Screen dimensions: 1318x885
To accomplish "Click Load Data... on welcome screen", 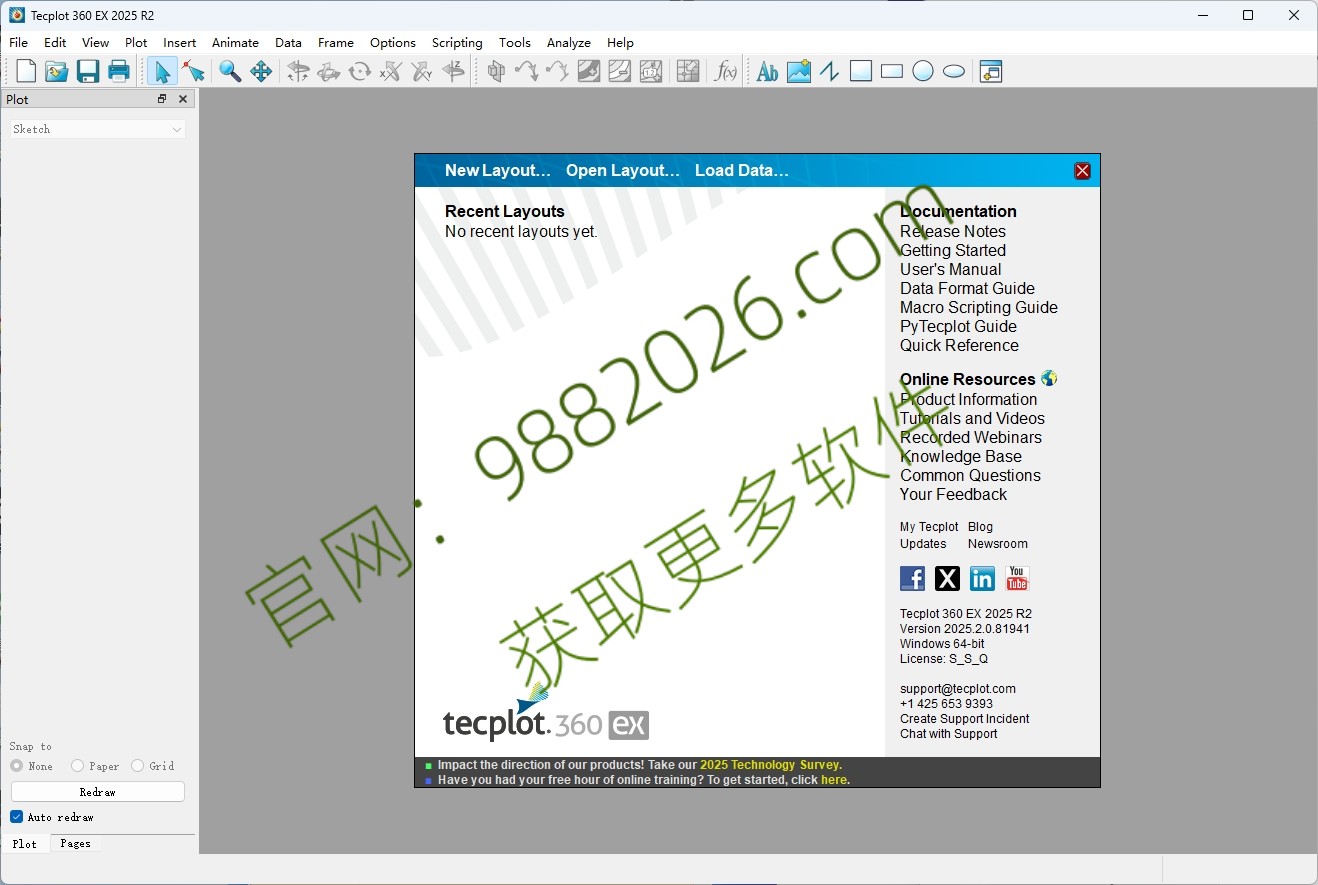I will tap(742, 170).
